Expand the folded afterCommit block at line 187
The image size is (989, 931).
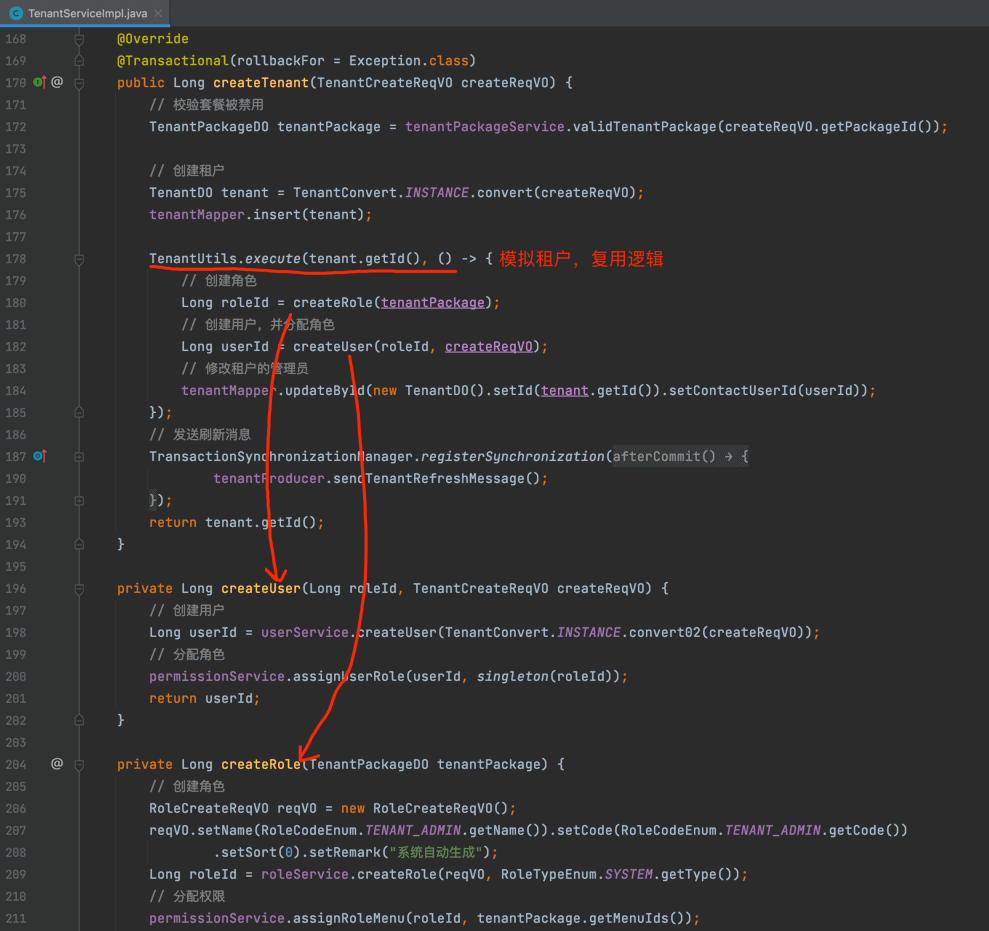click(79, 456)
